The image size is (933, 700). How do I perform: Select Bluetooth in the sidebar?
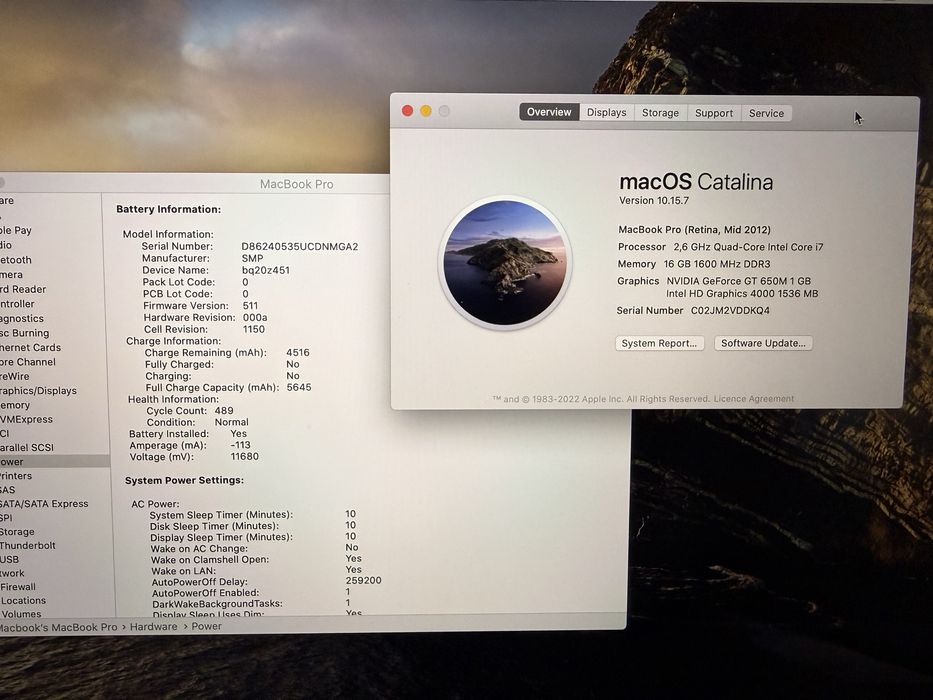pyautogui.click(x=16, y=260)
